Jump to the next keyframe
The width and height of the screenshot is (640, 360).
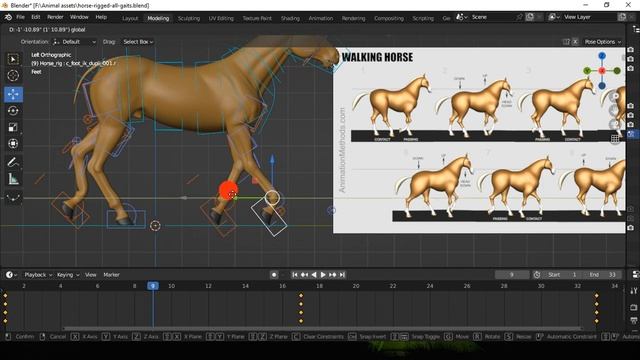coord(333,275)
